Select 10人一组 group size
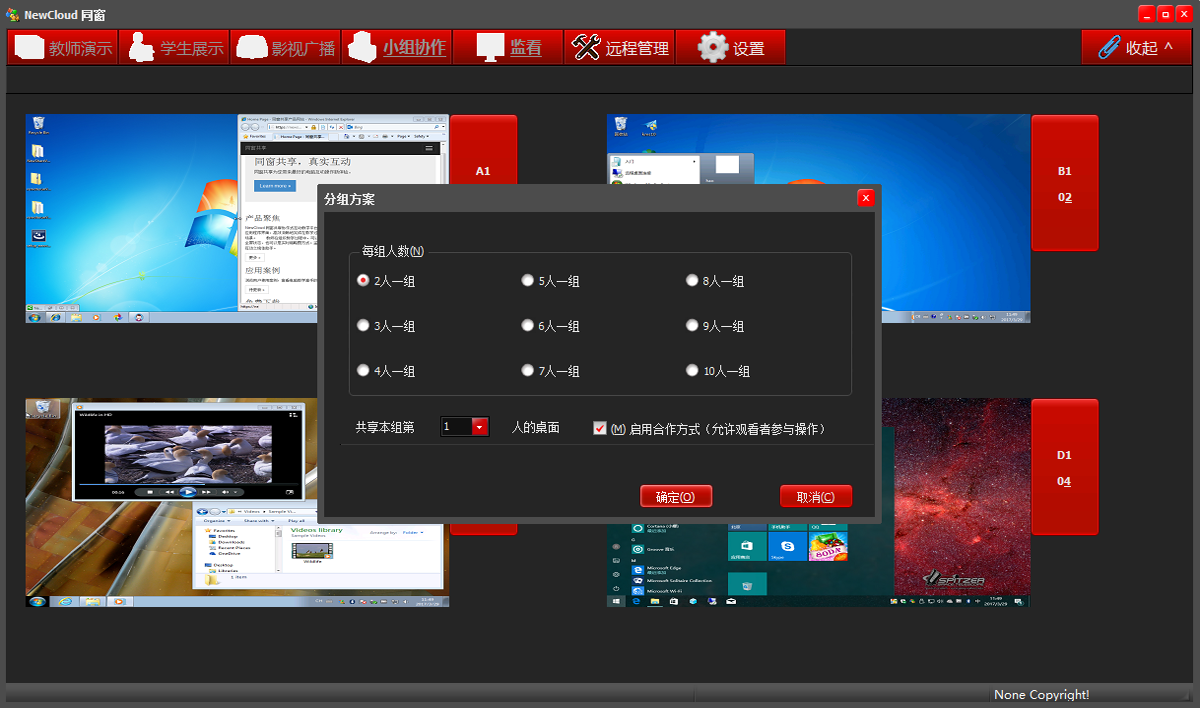The height and width of the screenshot is (708, 1200). coord(718,371)
